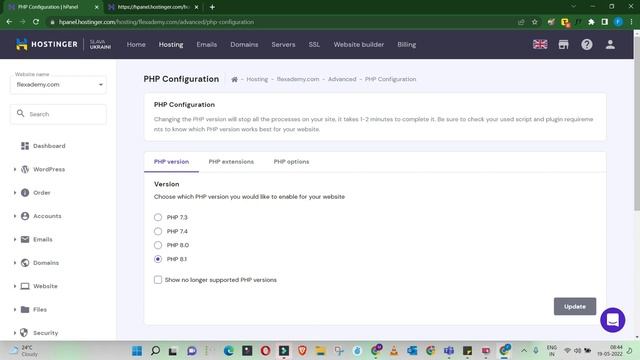Open the user profile icon
The width and height of the screenshot is (640, 360).
pos(610,44)
